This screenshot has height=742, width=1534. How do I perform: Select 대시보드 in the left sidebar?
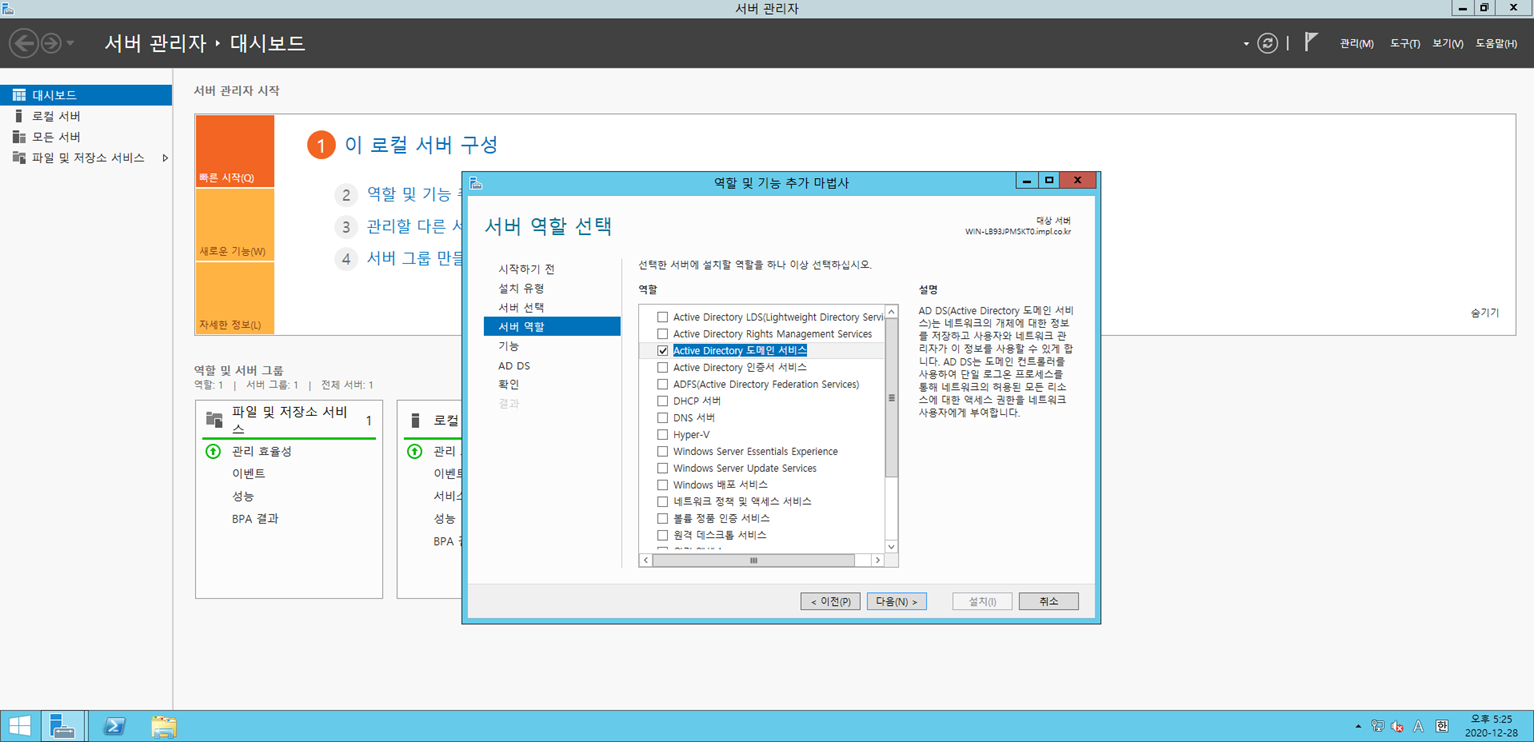pos(86,95)
